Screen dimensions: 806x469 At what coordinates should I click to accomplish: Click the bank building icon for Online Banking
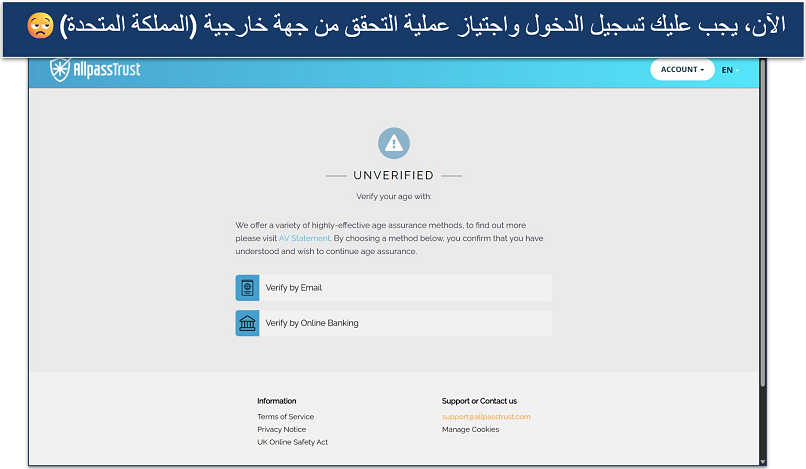(x=247, y=323)
